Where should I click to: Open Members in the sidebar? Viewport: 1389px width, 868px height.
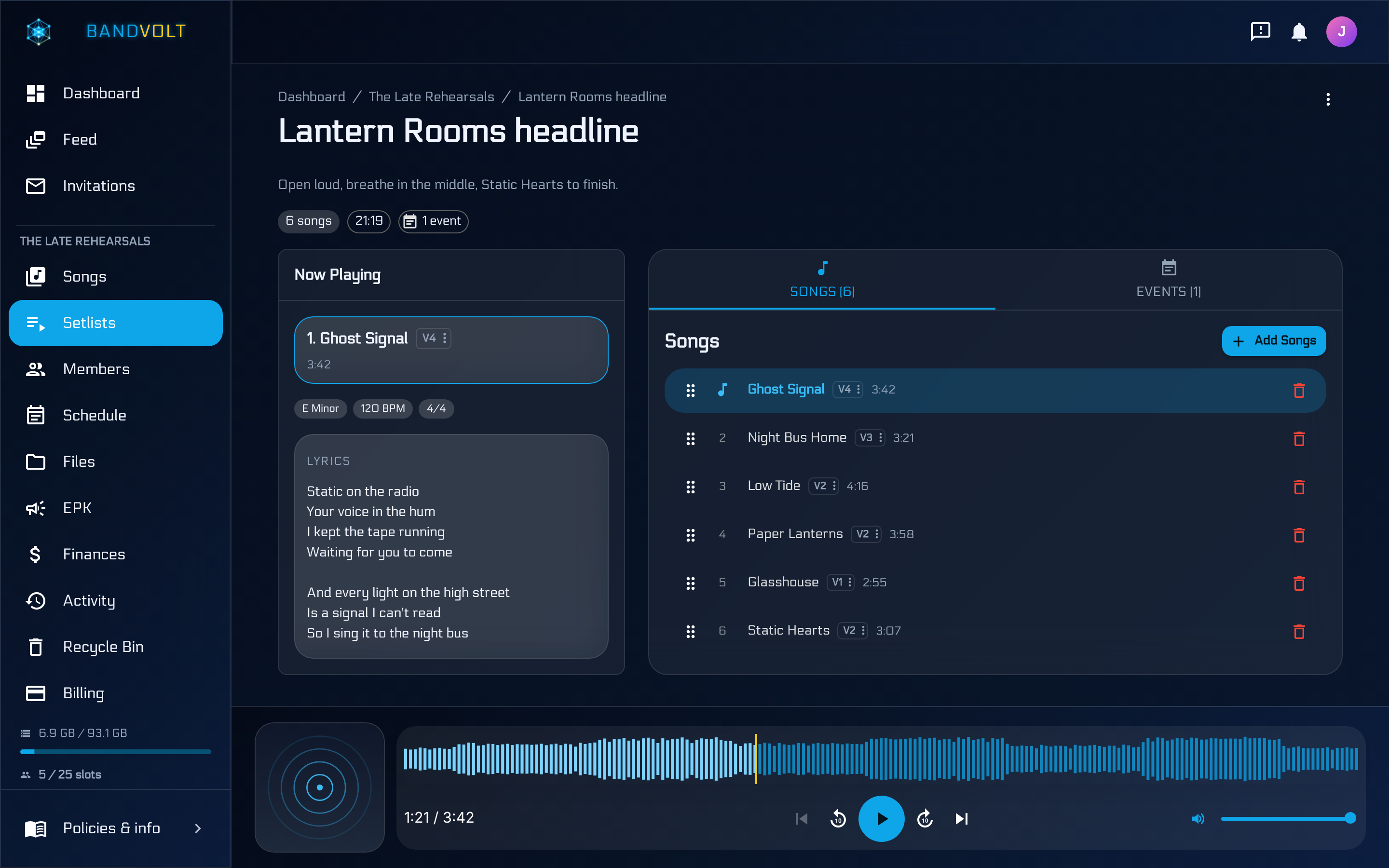tap(115, 369)
